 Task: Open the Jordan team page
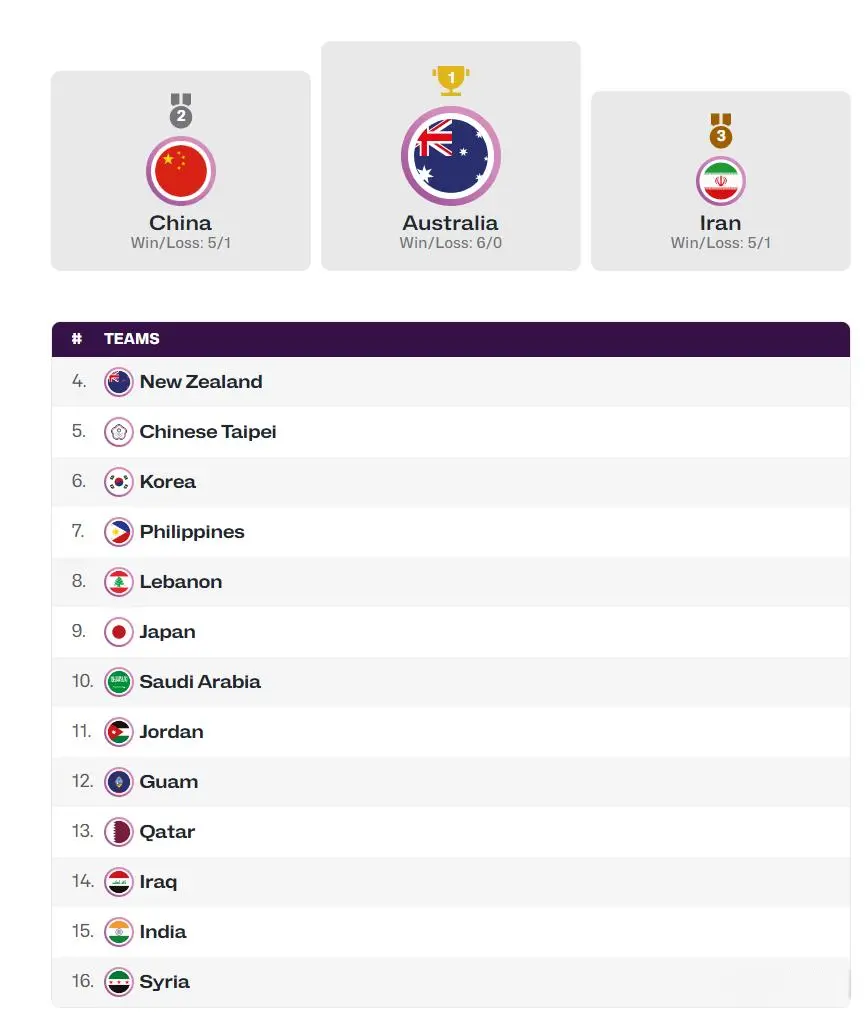click(x=171, y=732)
